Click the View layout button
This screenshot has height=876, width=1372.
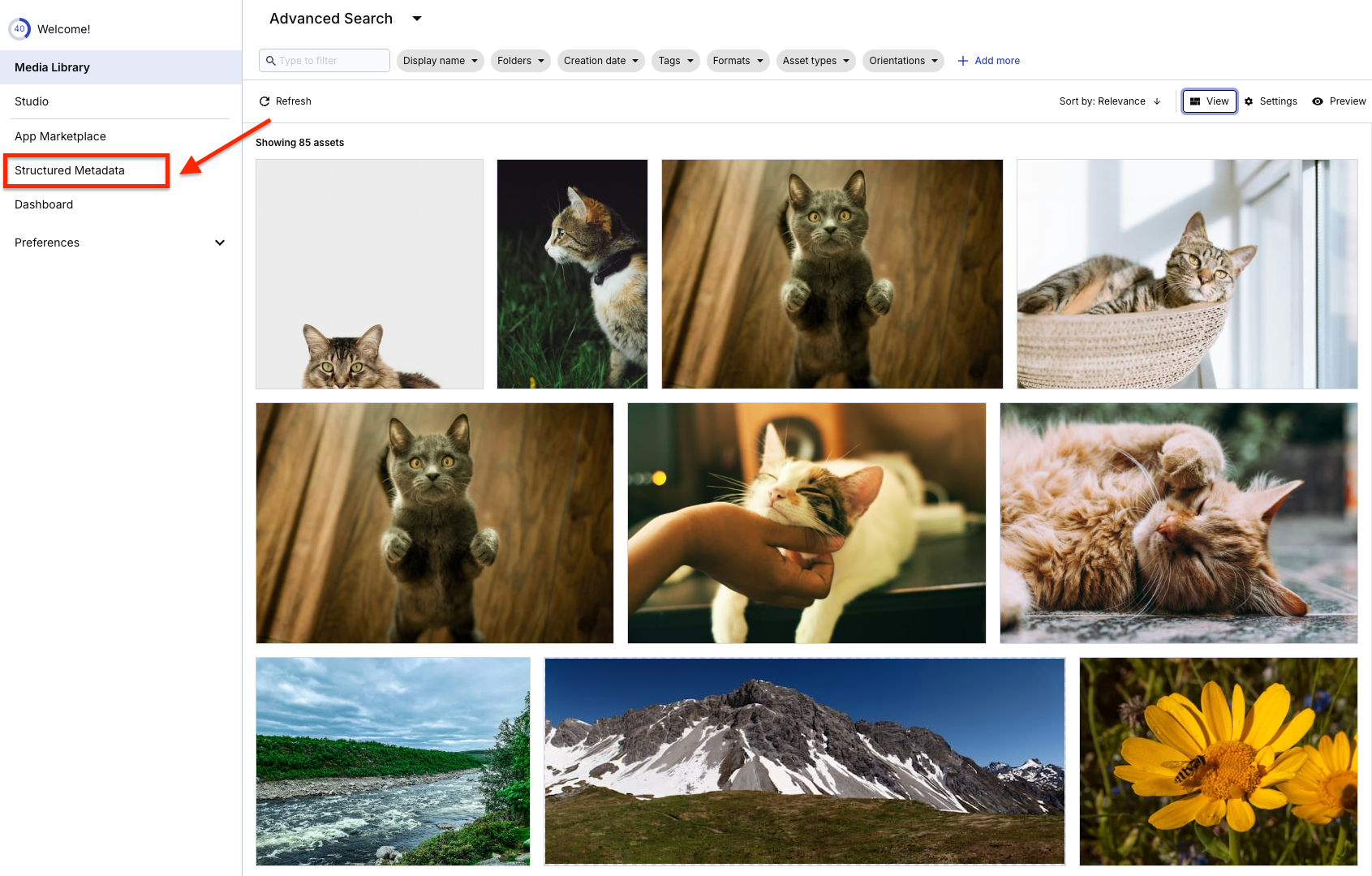(1209, 101)
